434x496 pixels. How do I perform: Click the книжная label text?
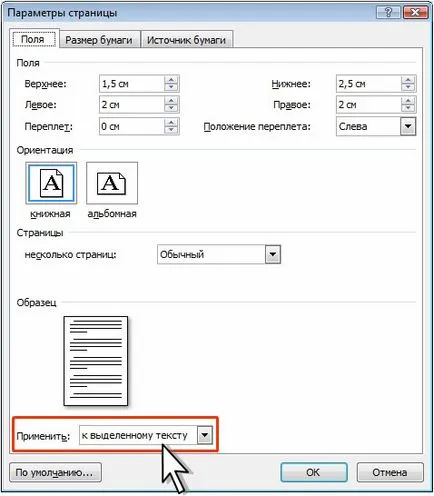click(x=50, y=214)
